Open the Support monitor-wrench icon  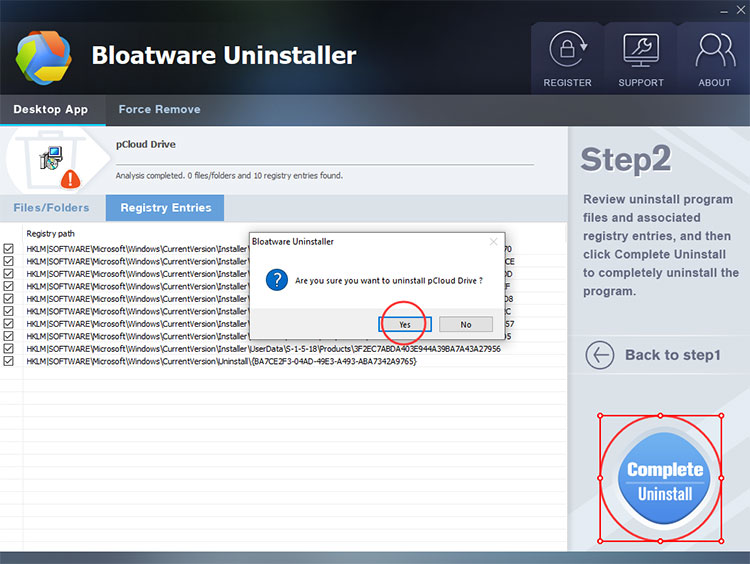(641, 50)
